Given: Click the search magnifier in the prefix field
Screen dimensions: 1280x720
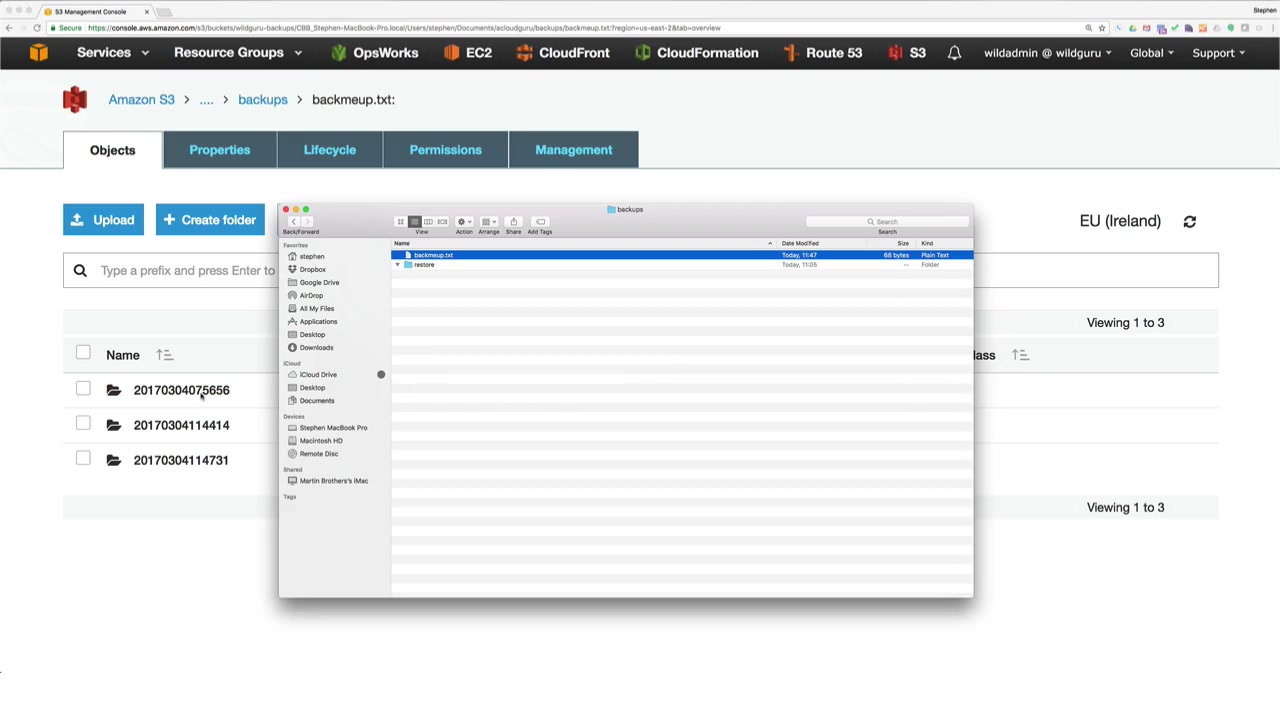Looking at the screenshot, I should click(x=80, y=270).
